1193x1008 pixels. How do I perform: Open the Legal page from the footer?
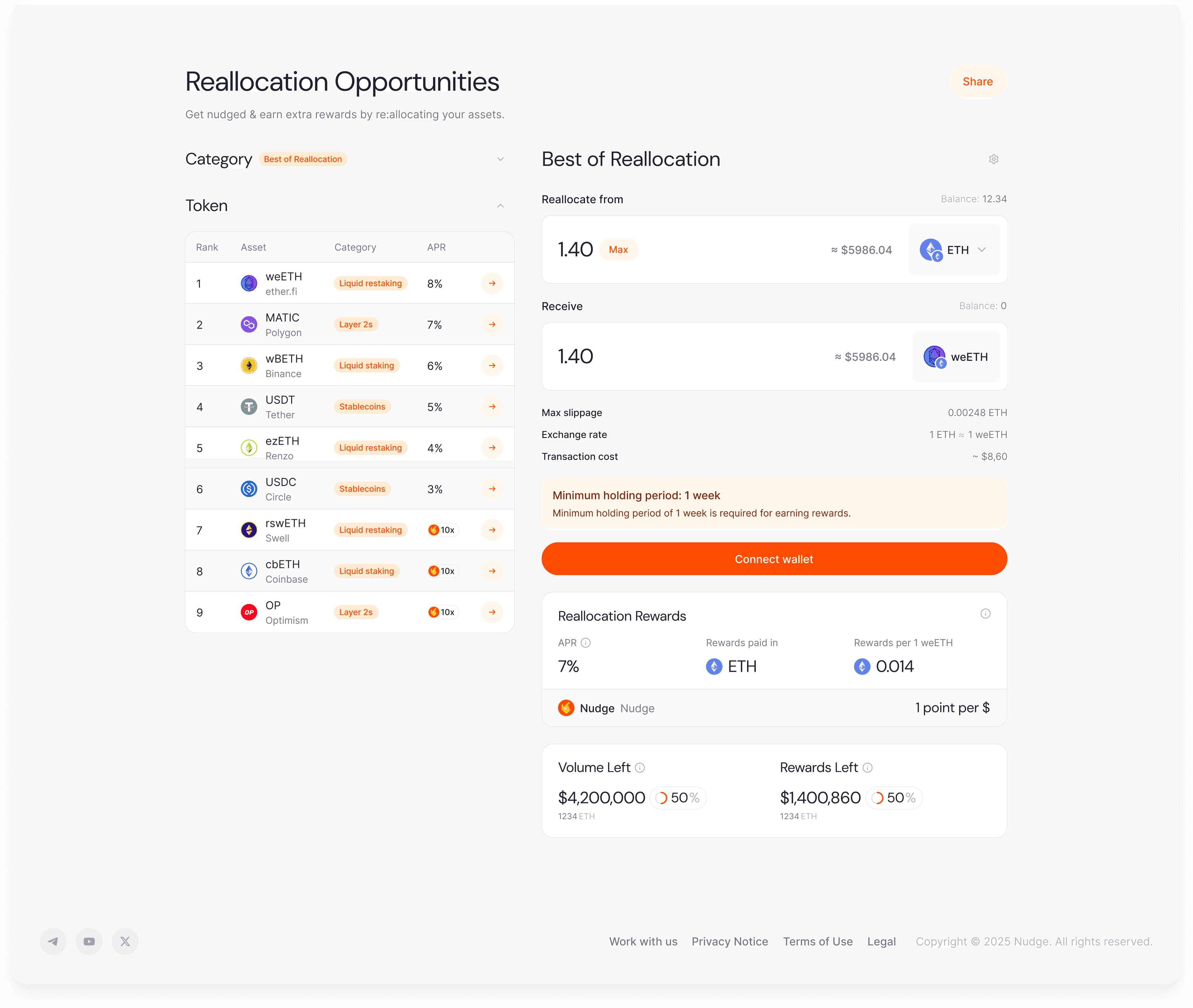click(882, 941)
